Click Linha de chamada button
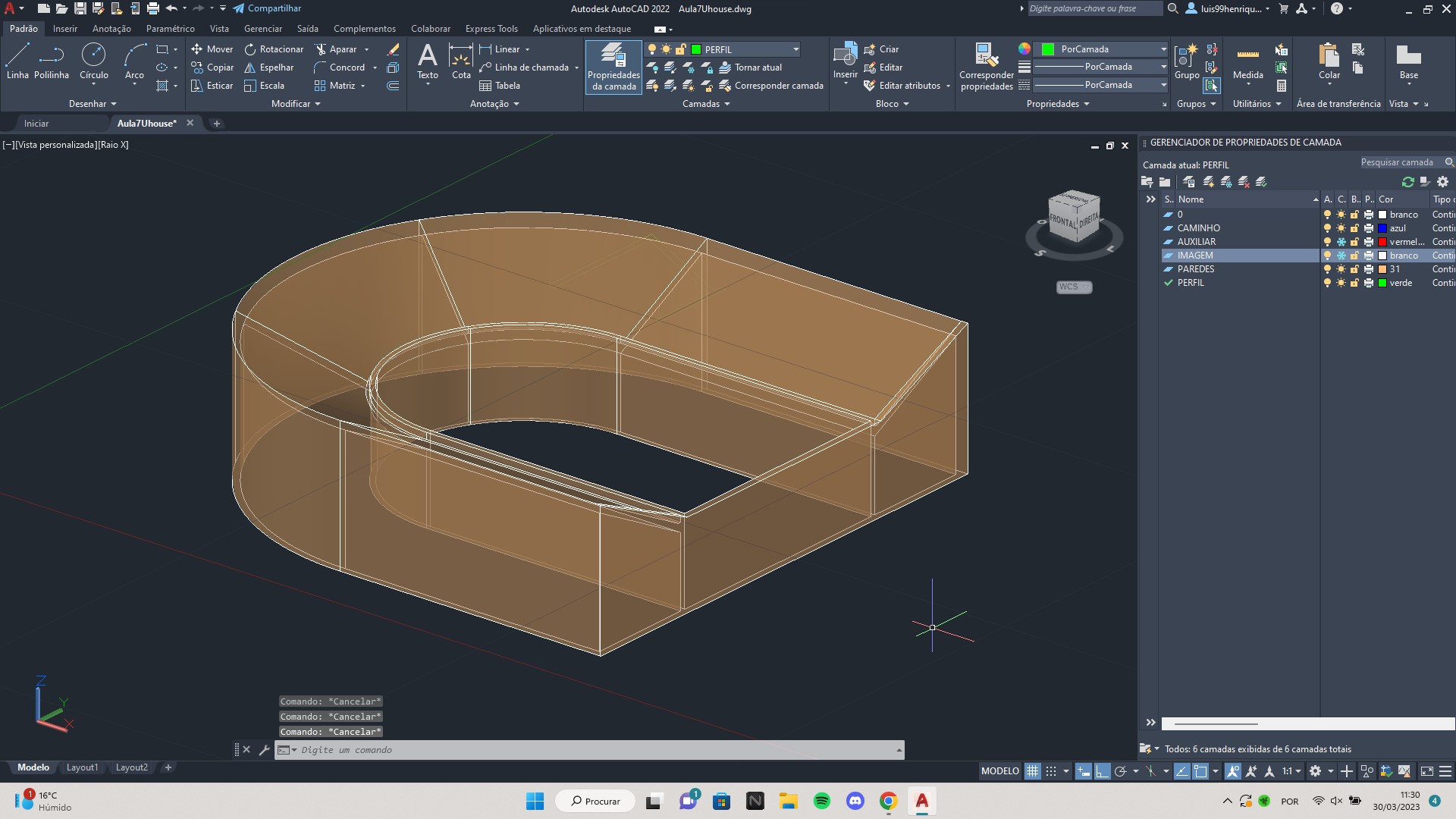Viewport: 1456px width, 819px height. coord(524,67)
